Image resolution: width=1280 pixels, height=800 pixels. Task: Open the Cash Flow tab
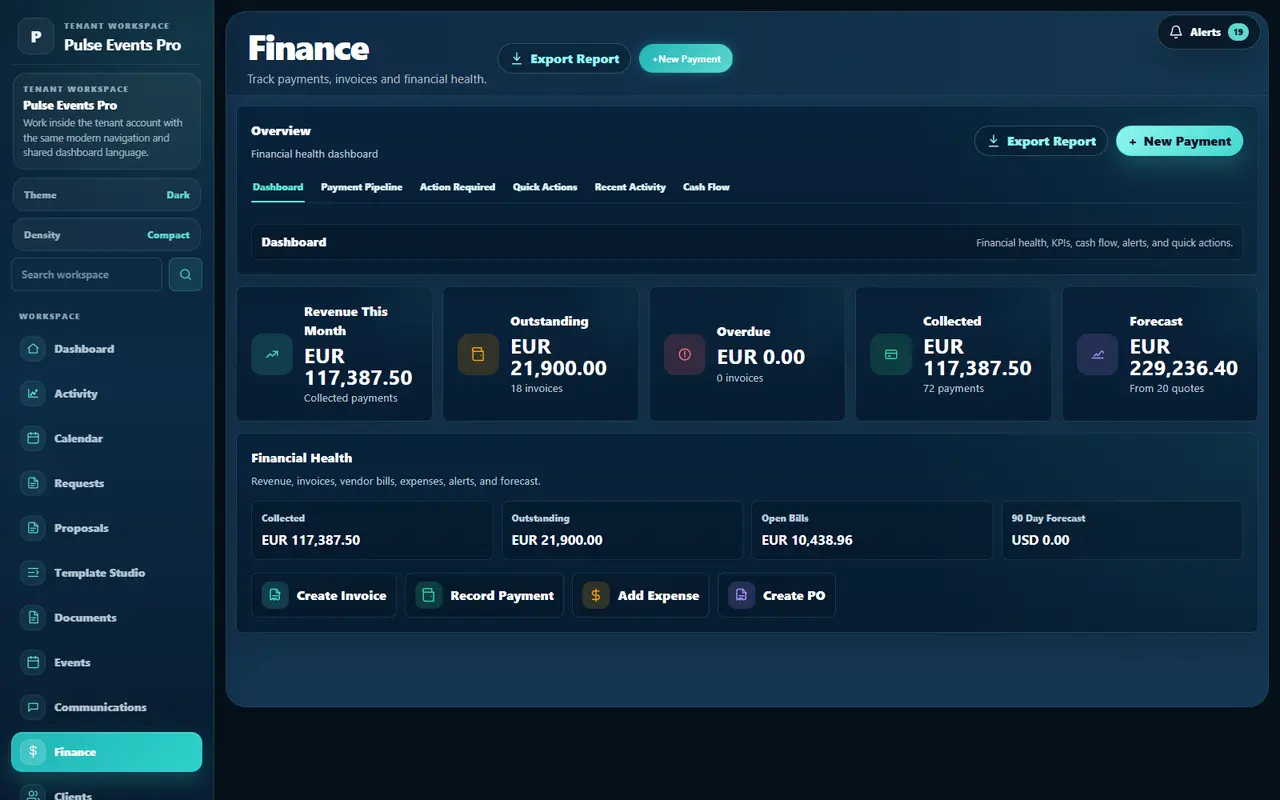(706, 187)
